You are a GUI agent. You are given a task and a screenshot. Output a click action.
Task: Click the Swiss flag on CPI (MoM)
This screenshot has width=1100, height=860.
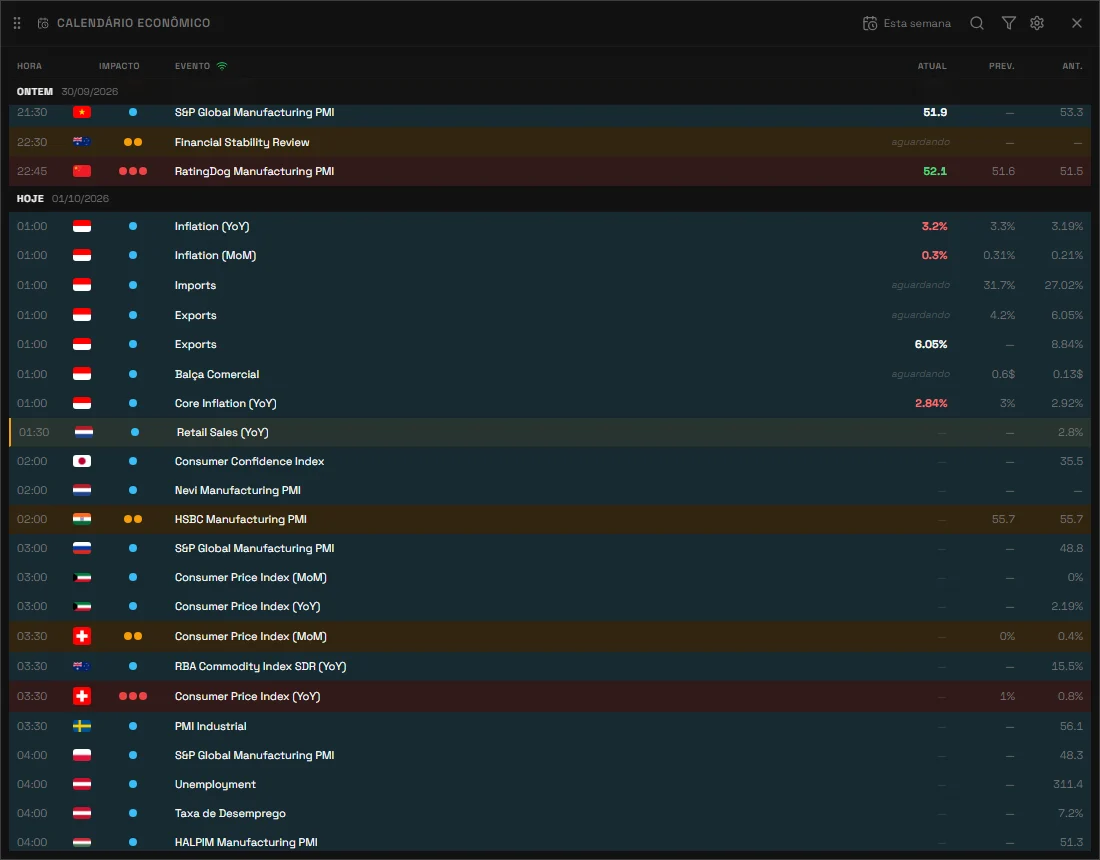[82, 636]
